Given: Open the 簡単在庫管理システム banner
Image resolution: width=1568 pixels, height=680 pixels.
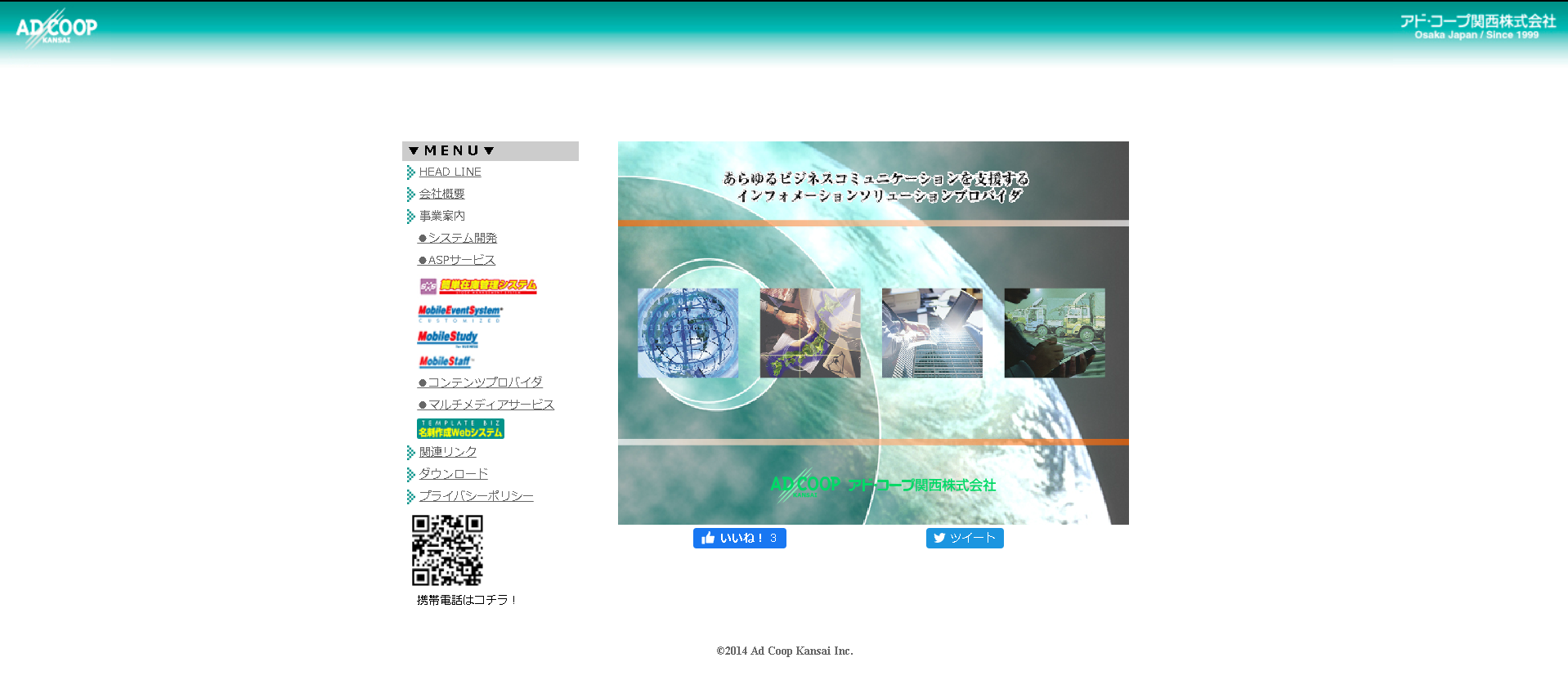Looking at the screenshot, I should 478,286.
